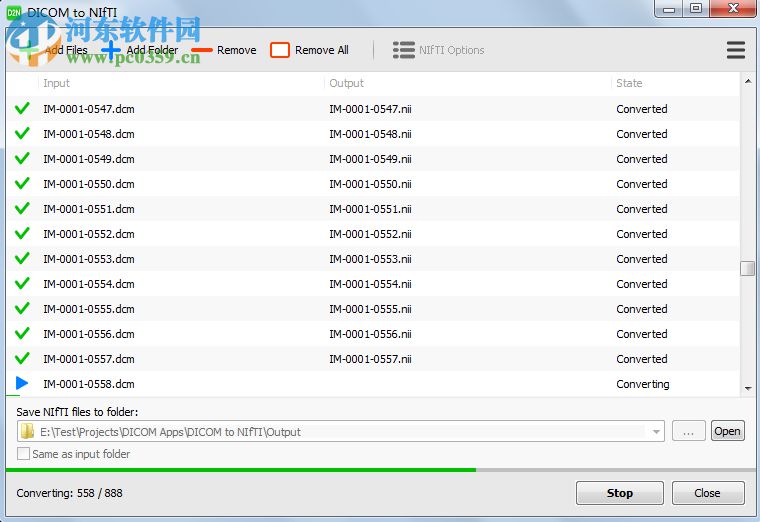The image size is (760, 522).
Task: Click the green checkmark for IM-0001-0547.dcm
Action: click(22, 109)
